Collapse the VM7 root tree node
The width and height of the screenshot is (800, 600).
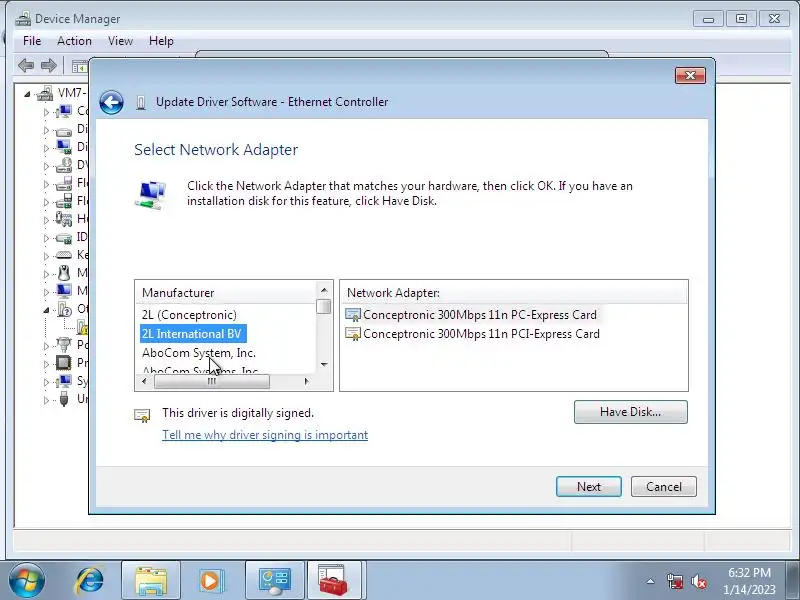coord(27,94)
